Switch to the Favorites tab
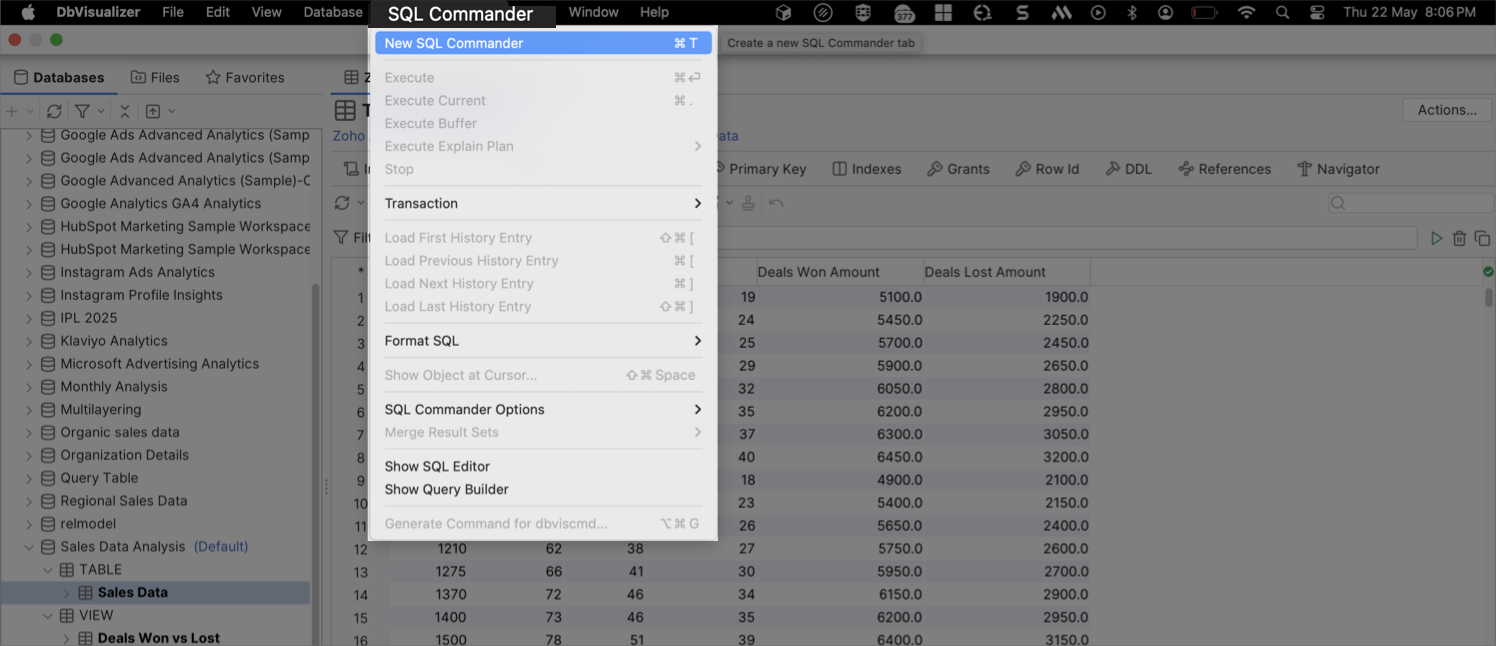This screenshot has width=1496, height=646. pos(245,77)
